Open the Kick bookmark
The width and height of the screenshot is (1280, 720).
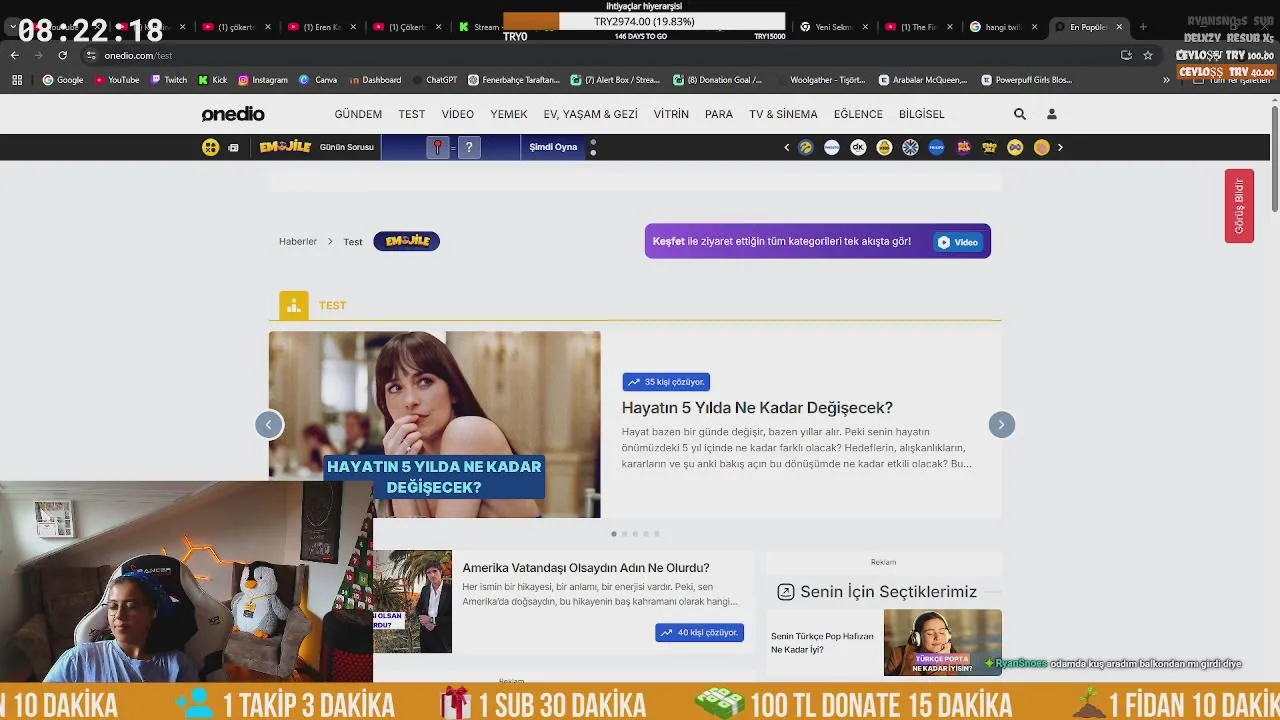(x=212, y=80)
